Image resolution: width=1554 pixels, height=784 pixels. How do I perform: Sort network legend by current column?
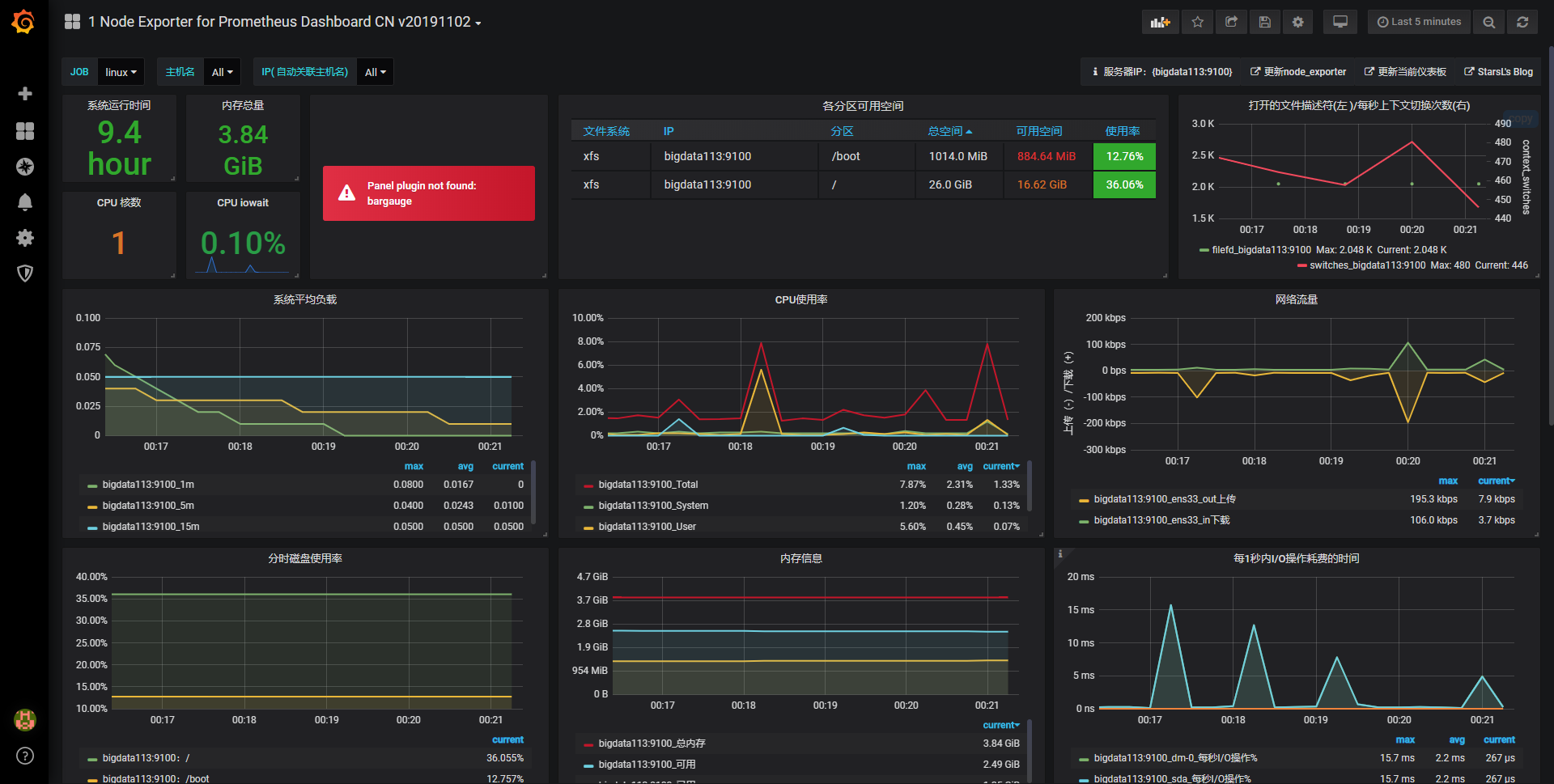[x=1497, y=481]
